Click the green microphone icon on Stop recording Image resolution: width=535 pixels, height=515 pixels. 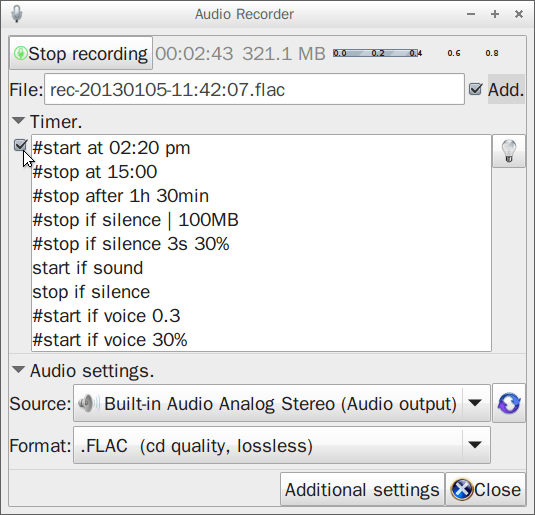point(20,54)
